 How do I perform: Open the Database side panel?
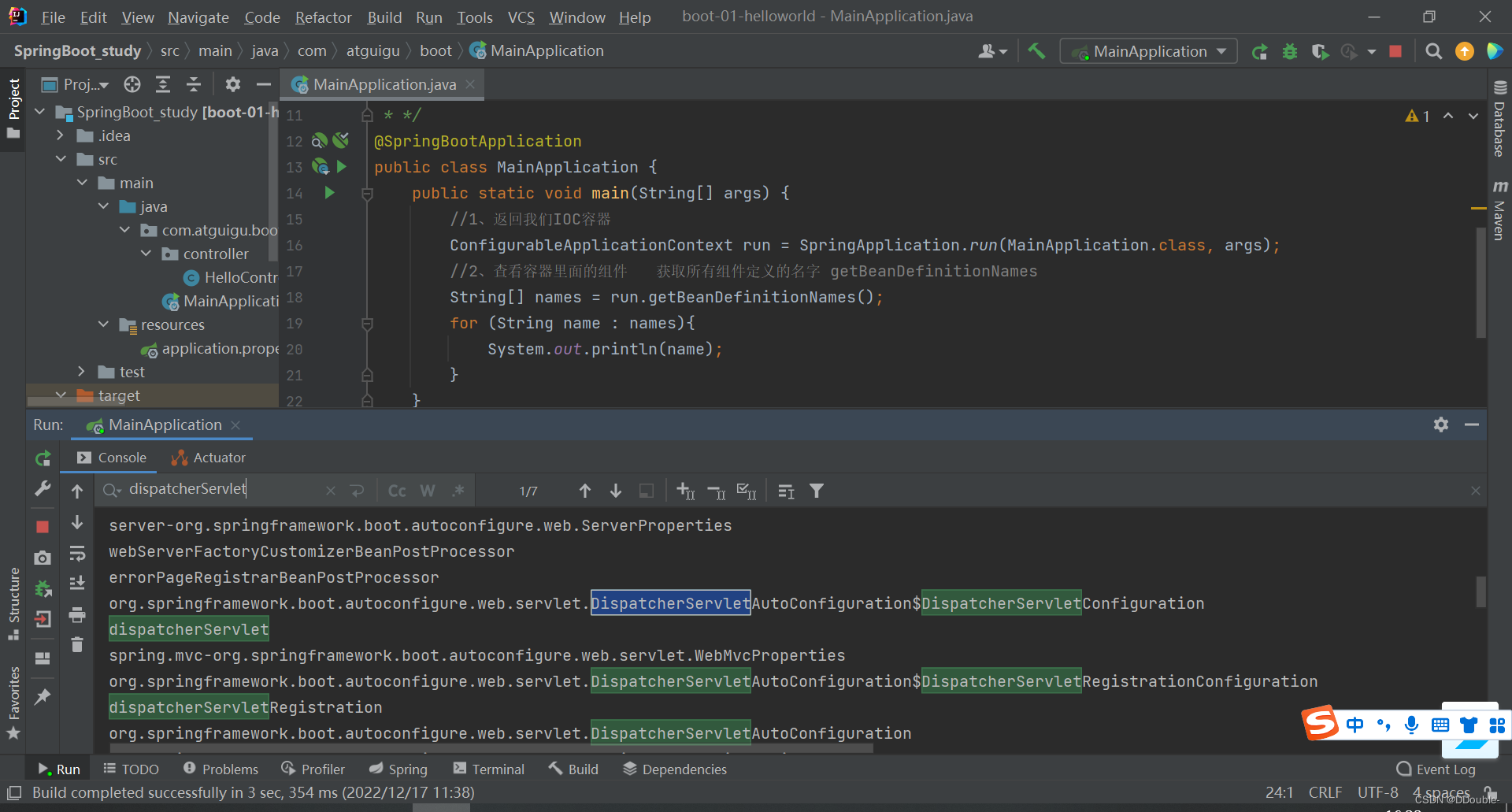(x=1500, y=120)
